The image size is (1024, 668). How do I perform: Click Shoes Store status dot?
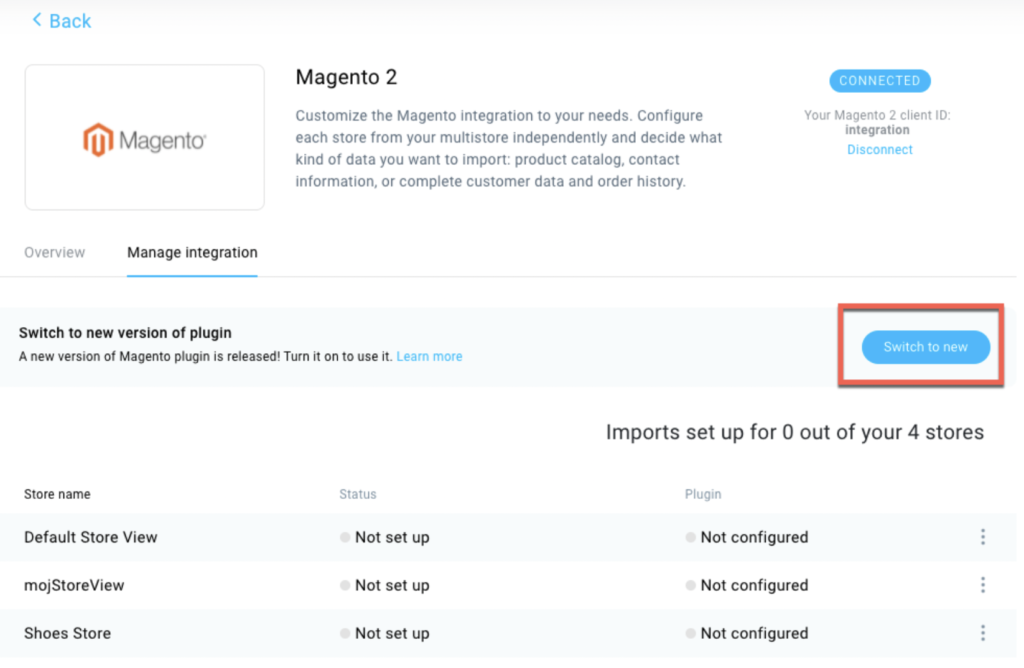pos(345,633)
